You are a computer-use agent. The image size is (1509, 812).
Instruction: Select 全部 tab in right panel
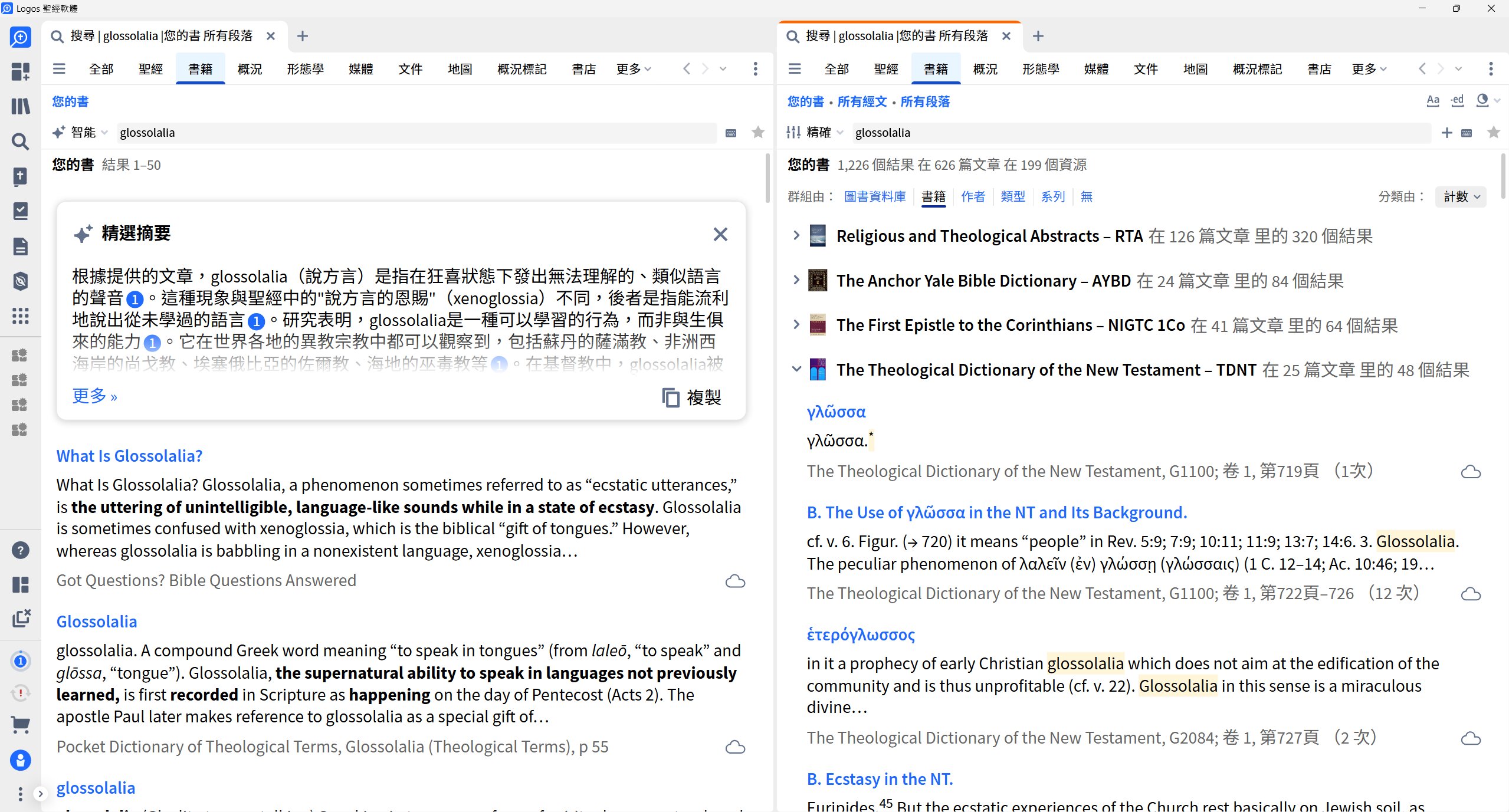tap(836, 69)
